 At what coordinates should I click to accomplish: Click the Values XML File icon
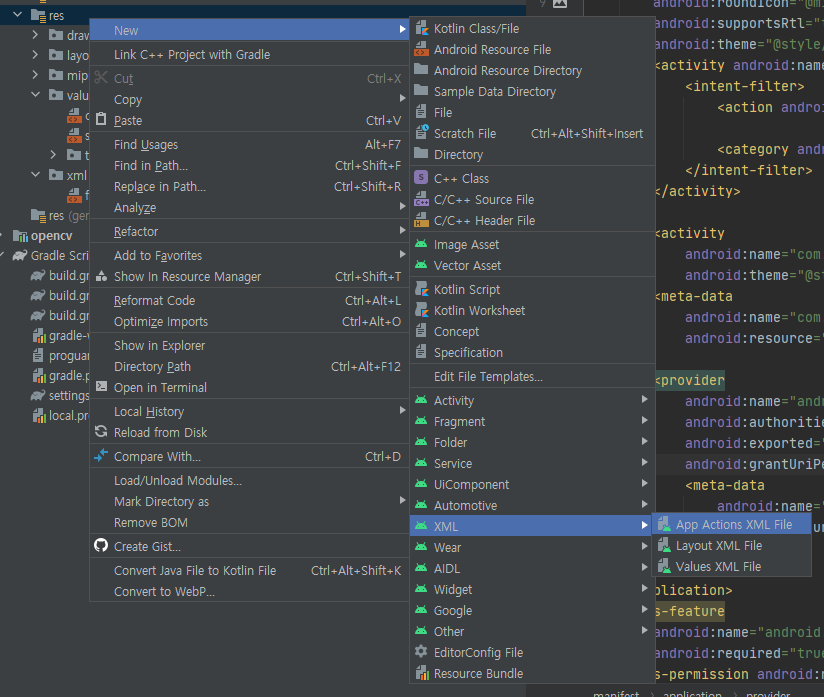664,566
